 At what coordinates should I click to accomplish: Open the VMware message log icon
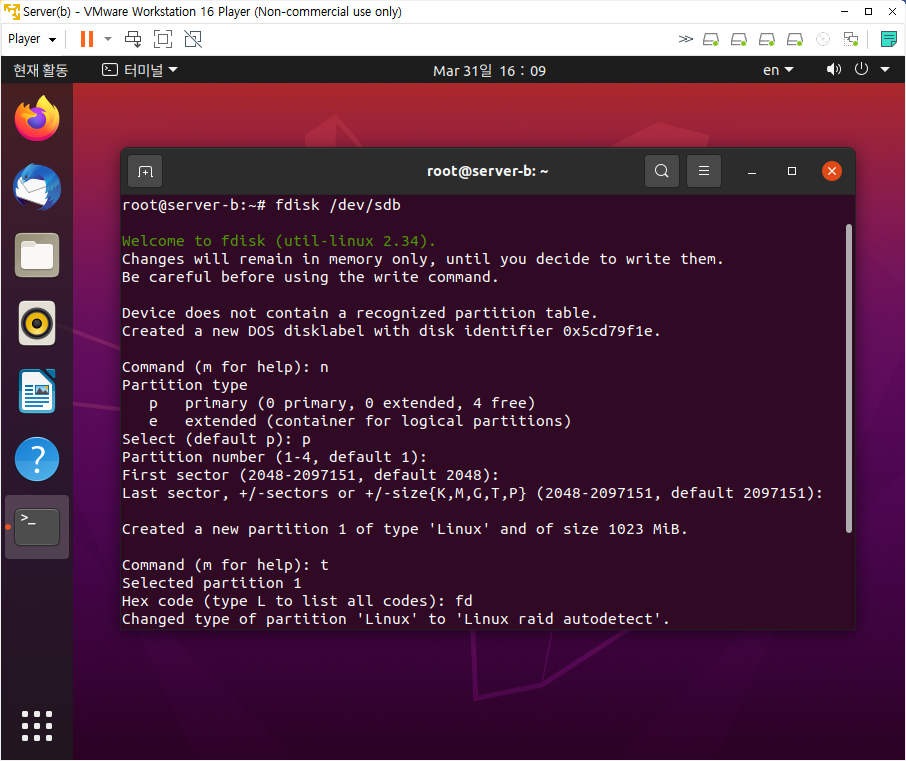(889, 39)
